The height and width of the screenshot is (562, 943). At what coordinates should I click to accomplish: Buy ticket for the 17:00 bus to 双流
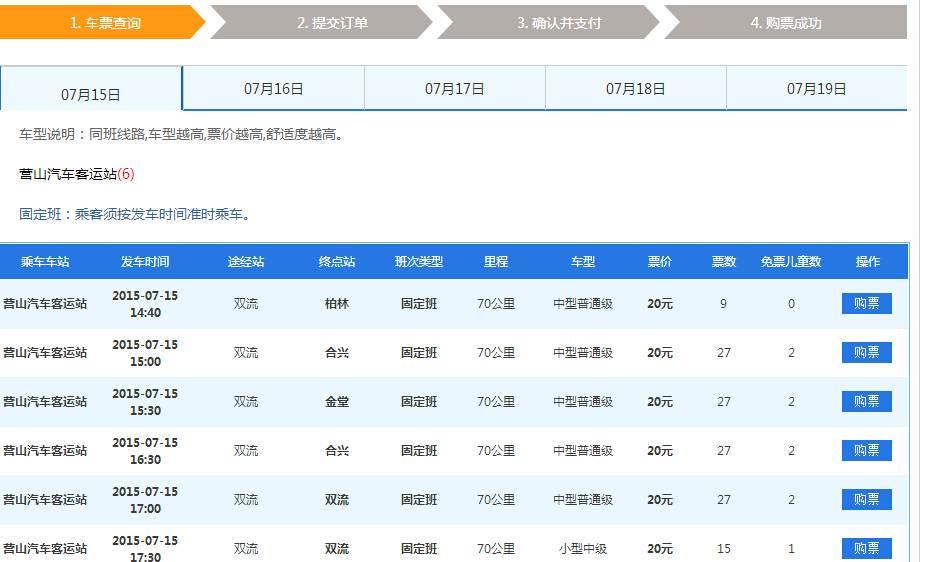coord(866,500)
